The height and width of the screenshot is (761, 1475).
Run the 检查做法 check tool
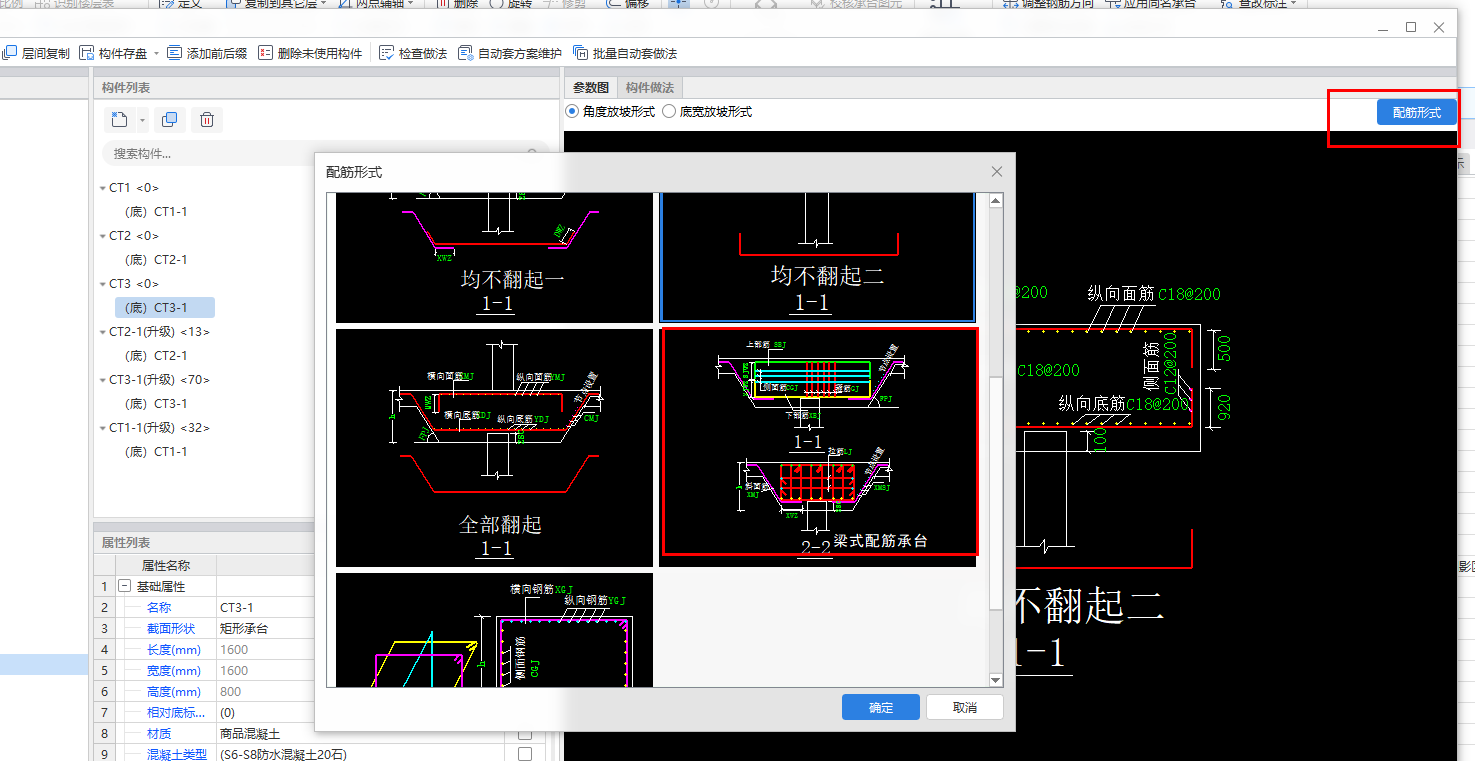click(413, 53)
